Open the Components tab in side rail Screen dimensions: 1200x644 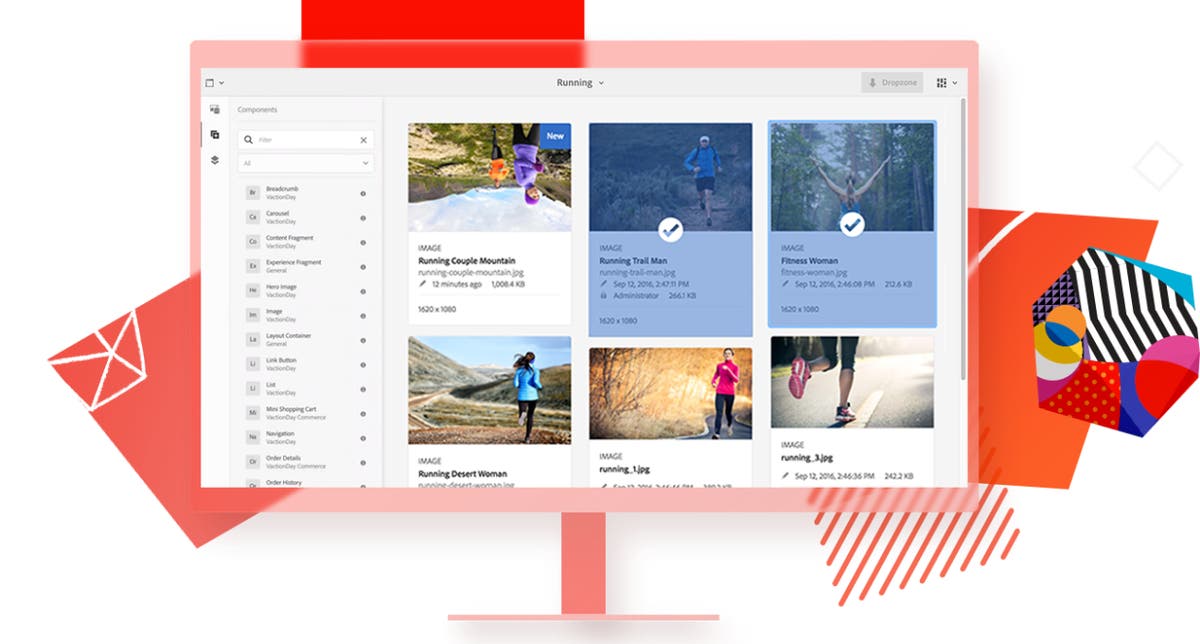(x=215, y=134)
